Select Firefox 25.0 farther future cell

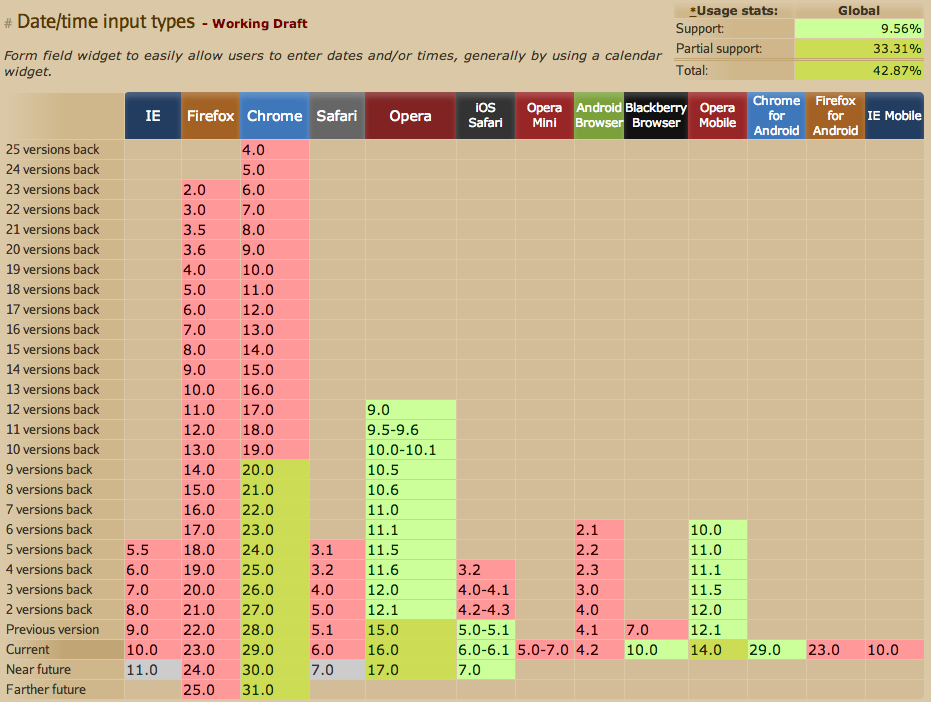(x=211, y=690)
